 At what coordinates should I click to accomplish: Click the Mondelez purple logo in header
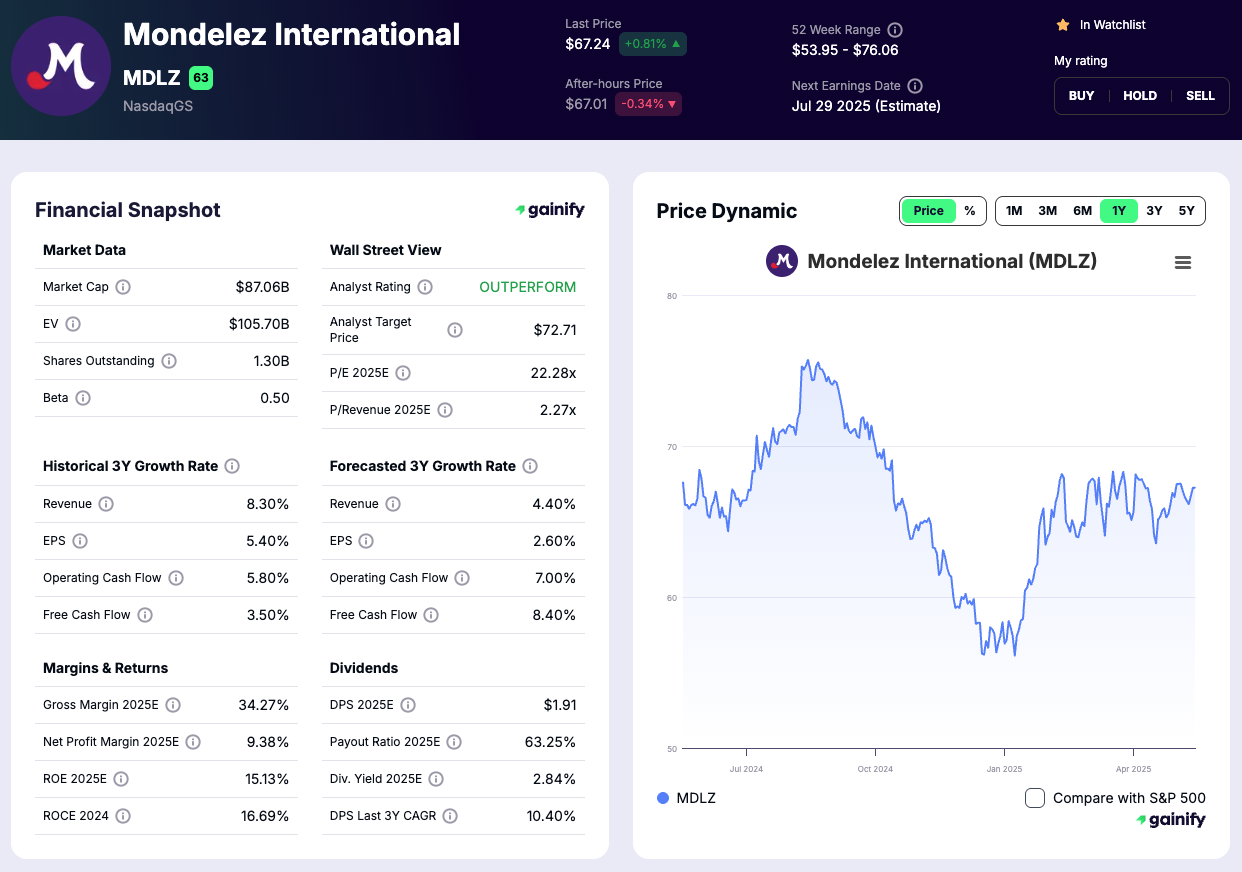click(x=61, y=65)
